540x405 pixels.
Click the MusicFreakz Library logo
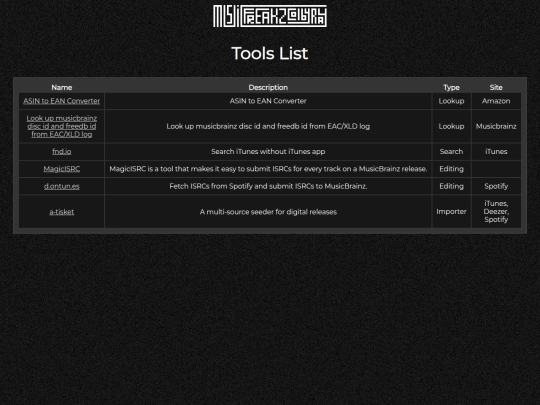[x=270, y=16]
